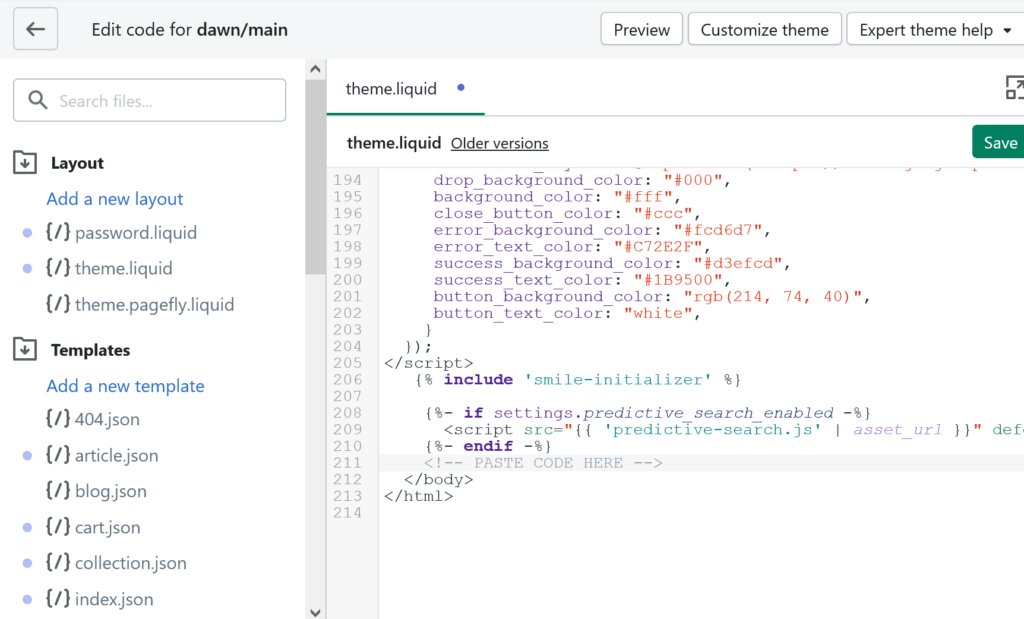The image size is (1024, 619).
Task: Click the Add a new layout link
Action: [114, 198]
